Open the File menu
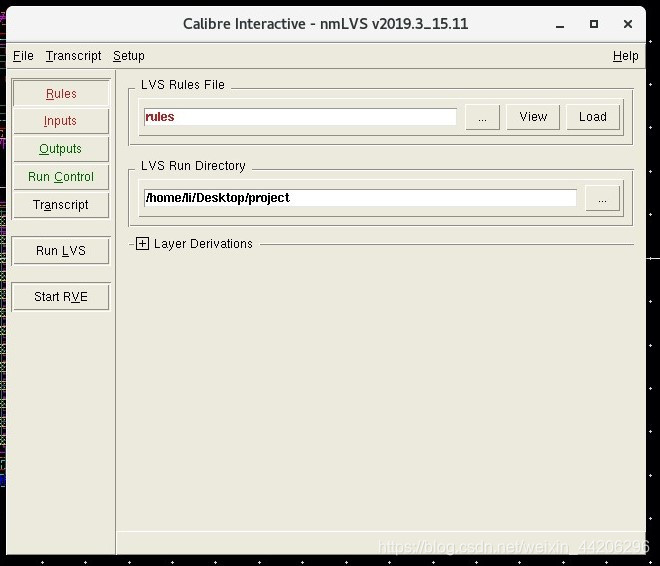 coord(23,56)
